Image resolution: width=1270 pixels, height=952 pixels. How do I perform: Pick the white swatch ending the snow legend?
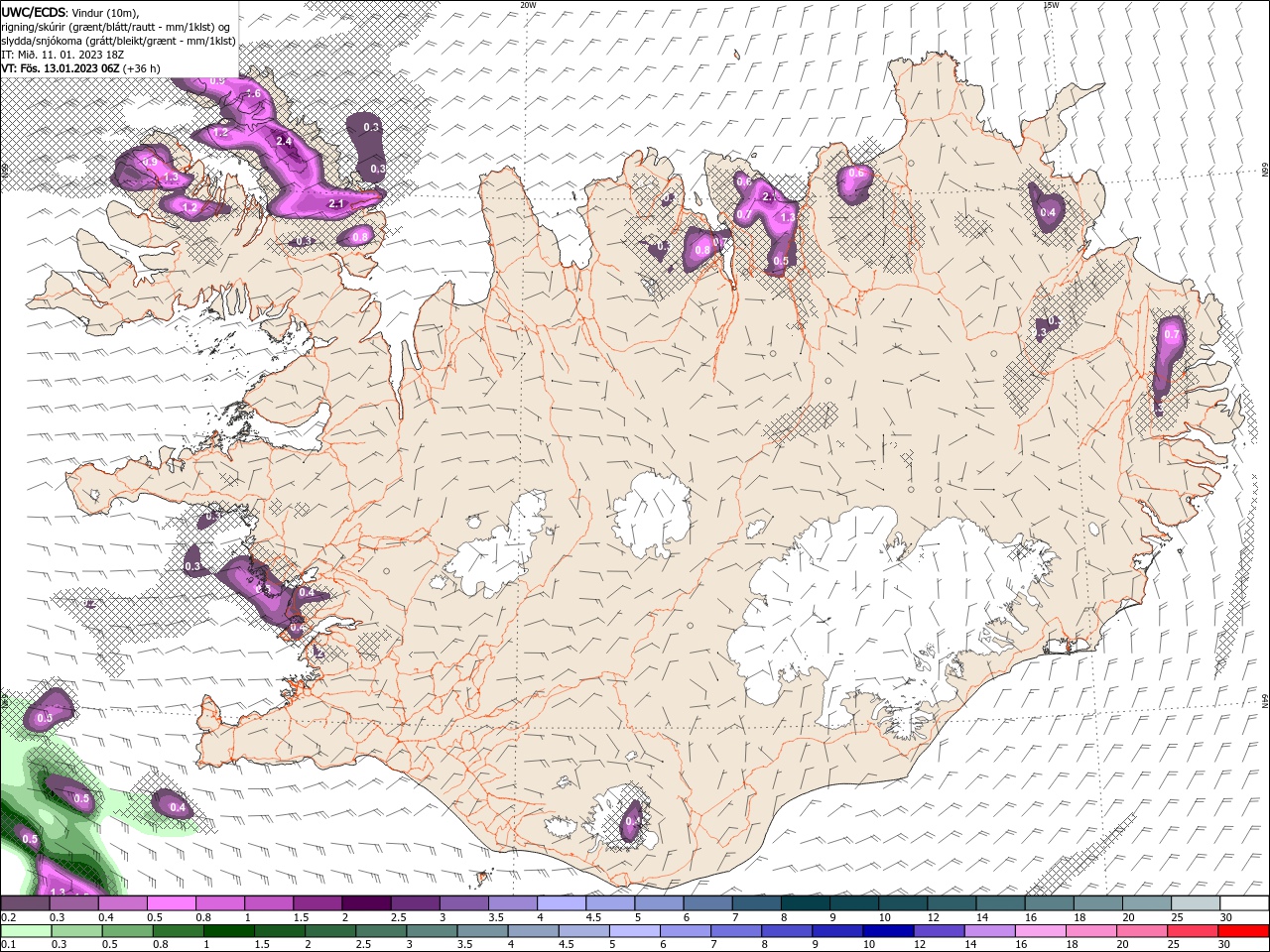coord(1244,903)
